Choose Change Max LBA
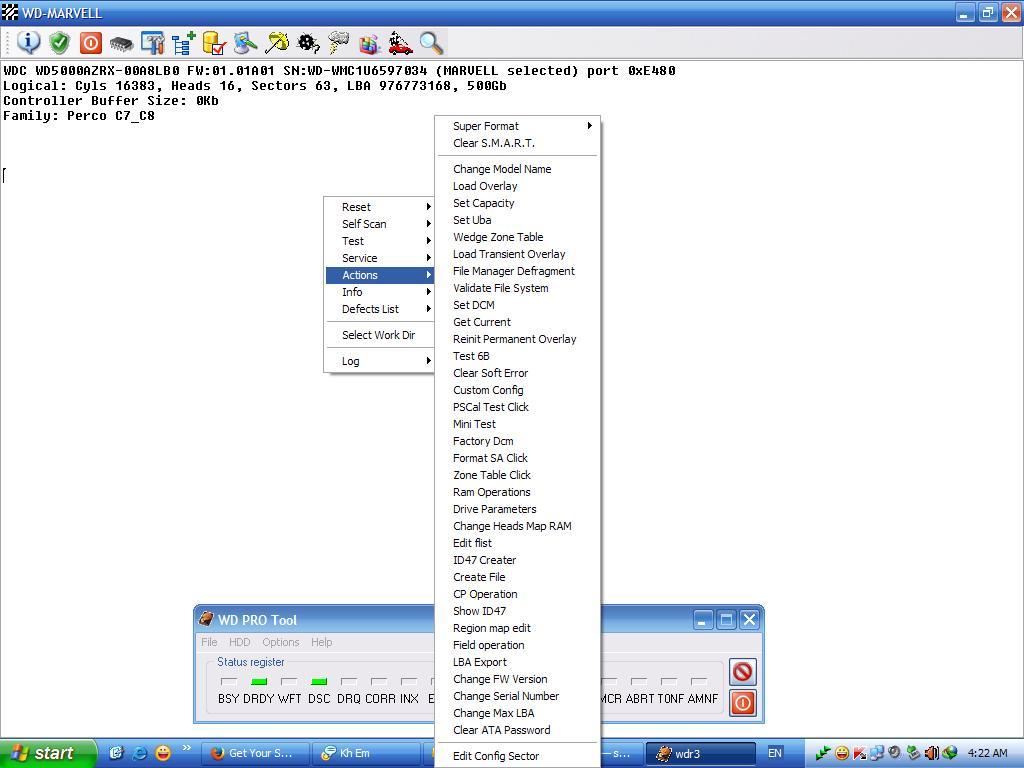Screen dimensions: 1024x768 click(518, 712)
